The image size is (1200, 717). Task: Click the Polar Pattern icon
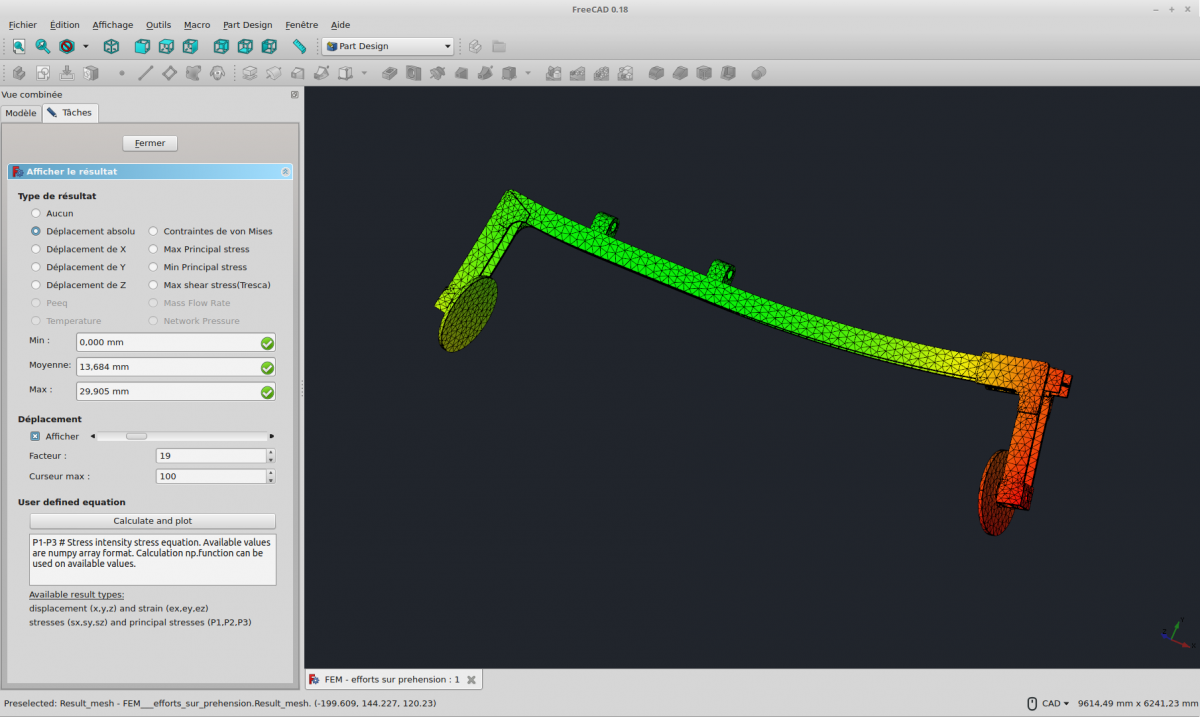pos(601,73)
